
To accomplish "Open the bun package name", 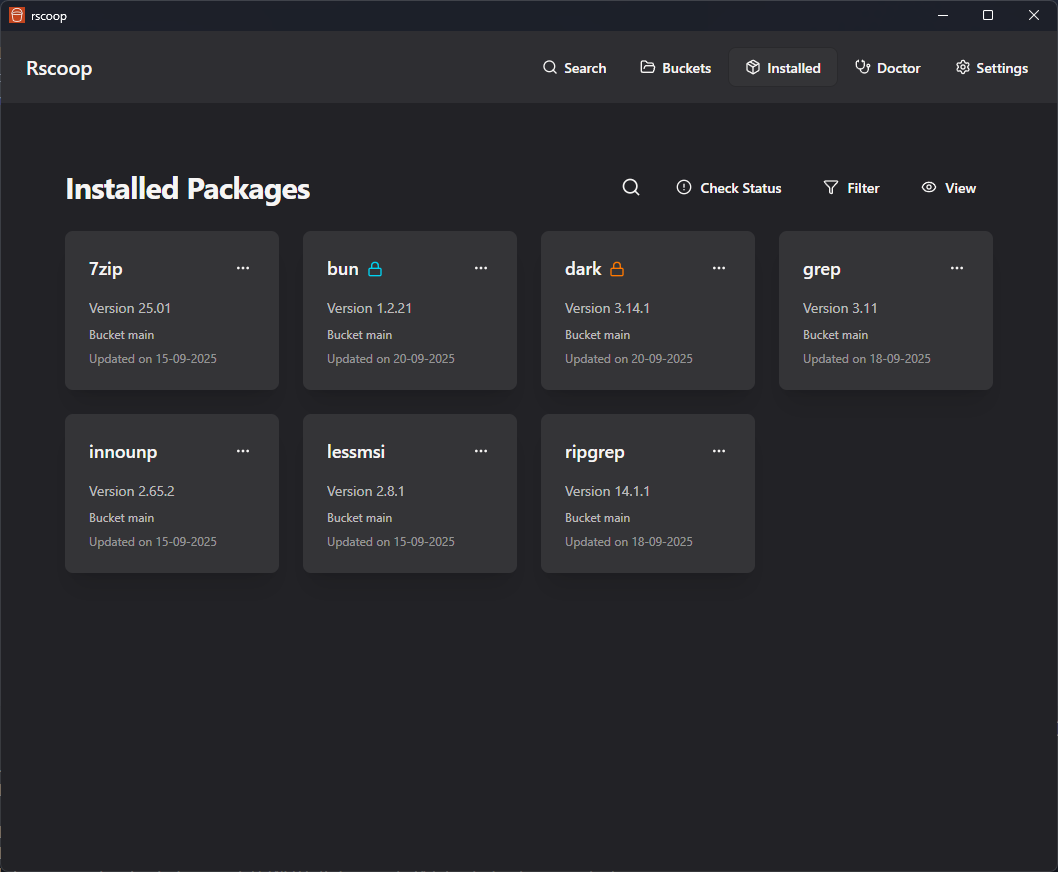I will point(343,269).
